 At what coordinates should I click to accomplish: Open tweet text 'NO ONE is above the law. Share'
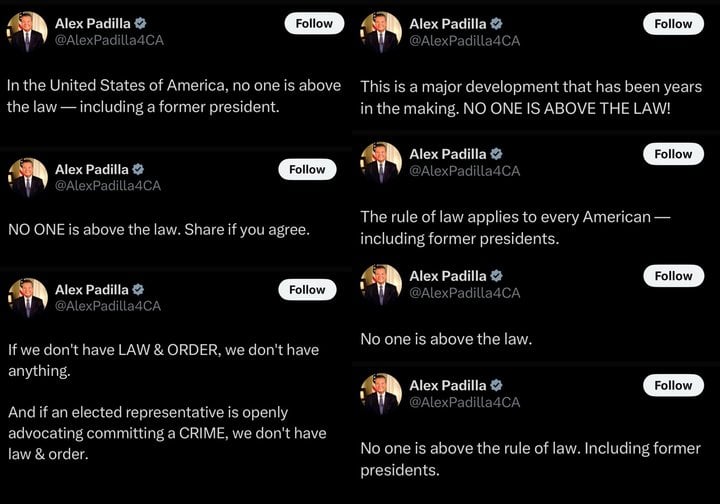click(159, 229)
